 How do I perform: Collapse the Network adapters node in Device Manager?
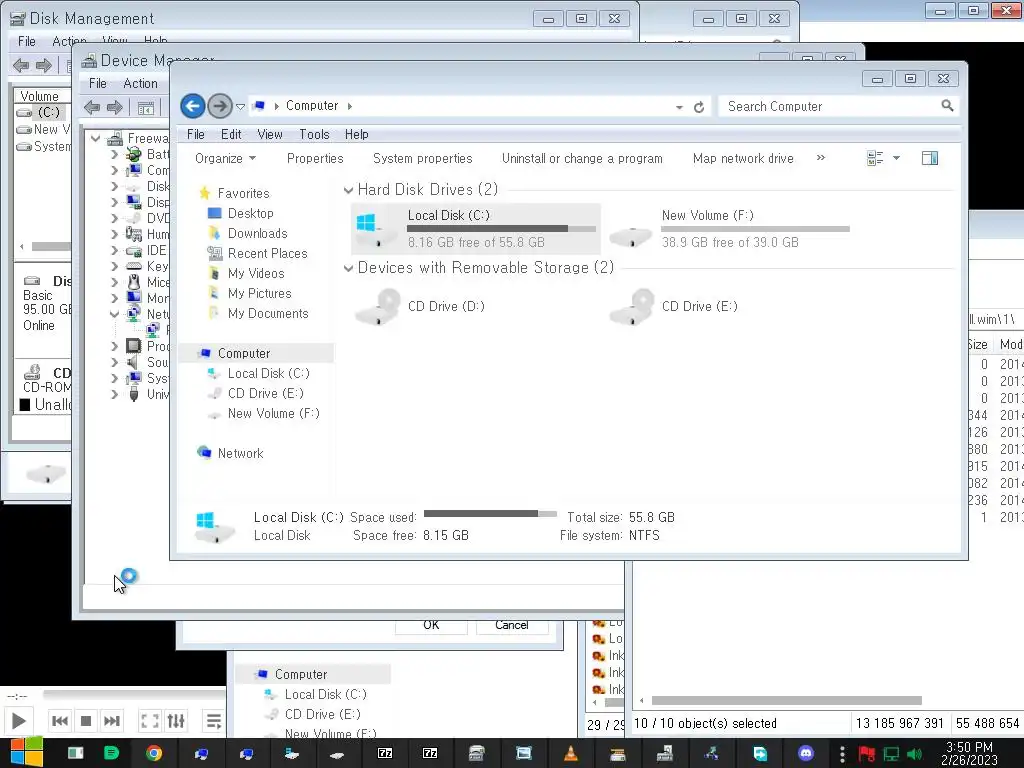(x=115, y=314)
